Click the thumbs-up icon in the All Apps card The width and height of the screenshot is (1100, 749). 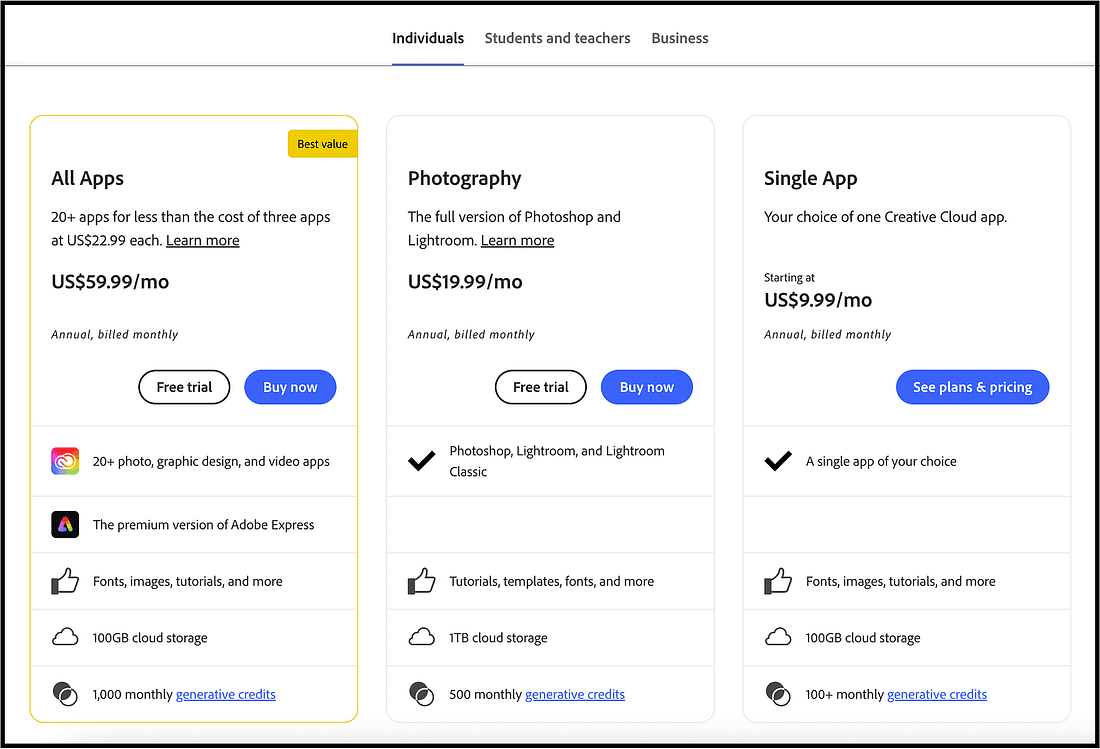65,581
